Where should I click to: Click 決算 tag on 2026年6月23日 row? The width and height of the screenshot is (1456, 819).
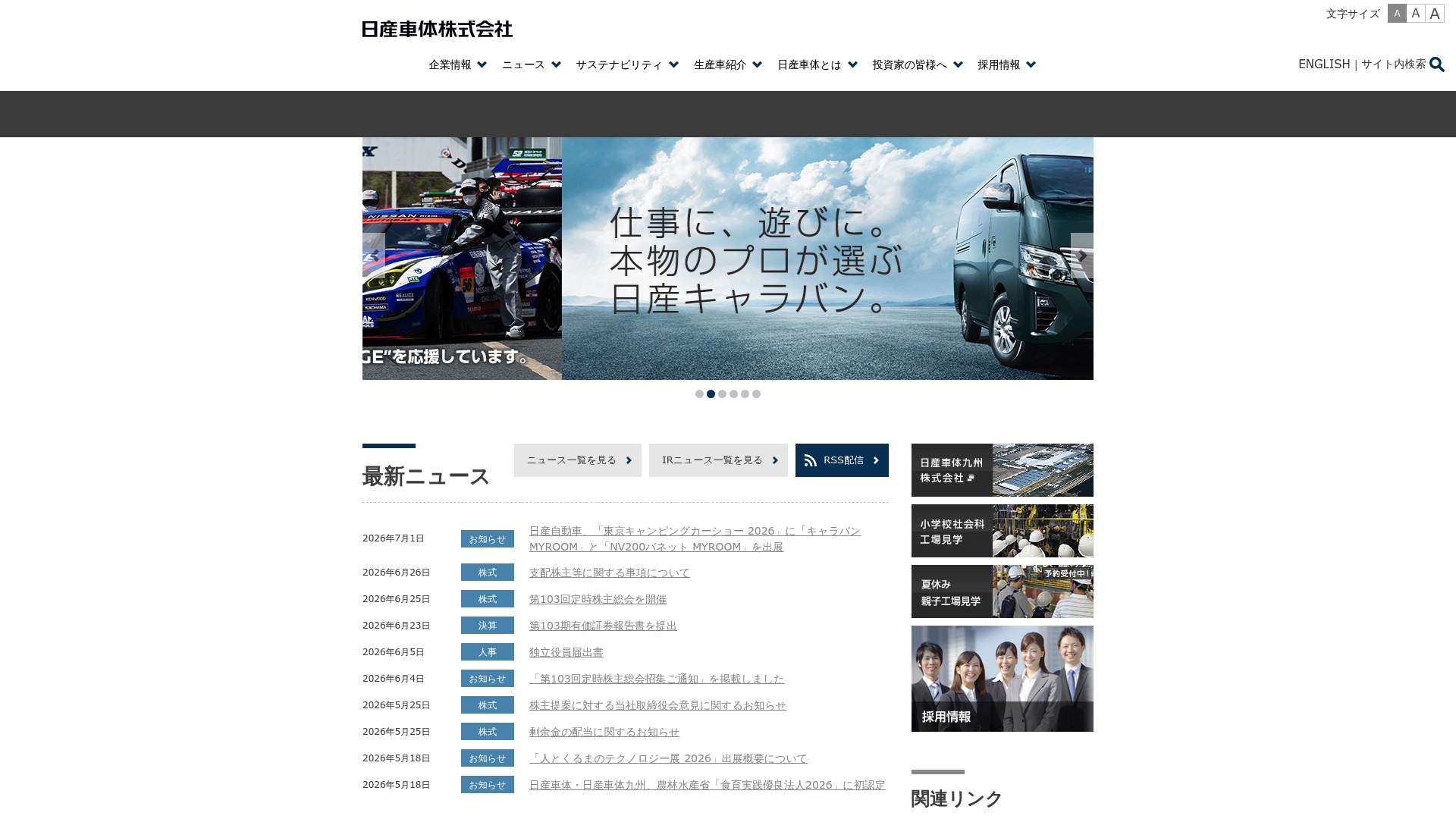point(488,626)
